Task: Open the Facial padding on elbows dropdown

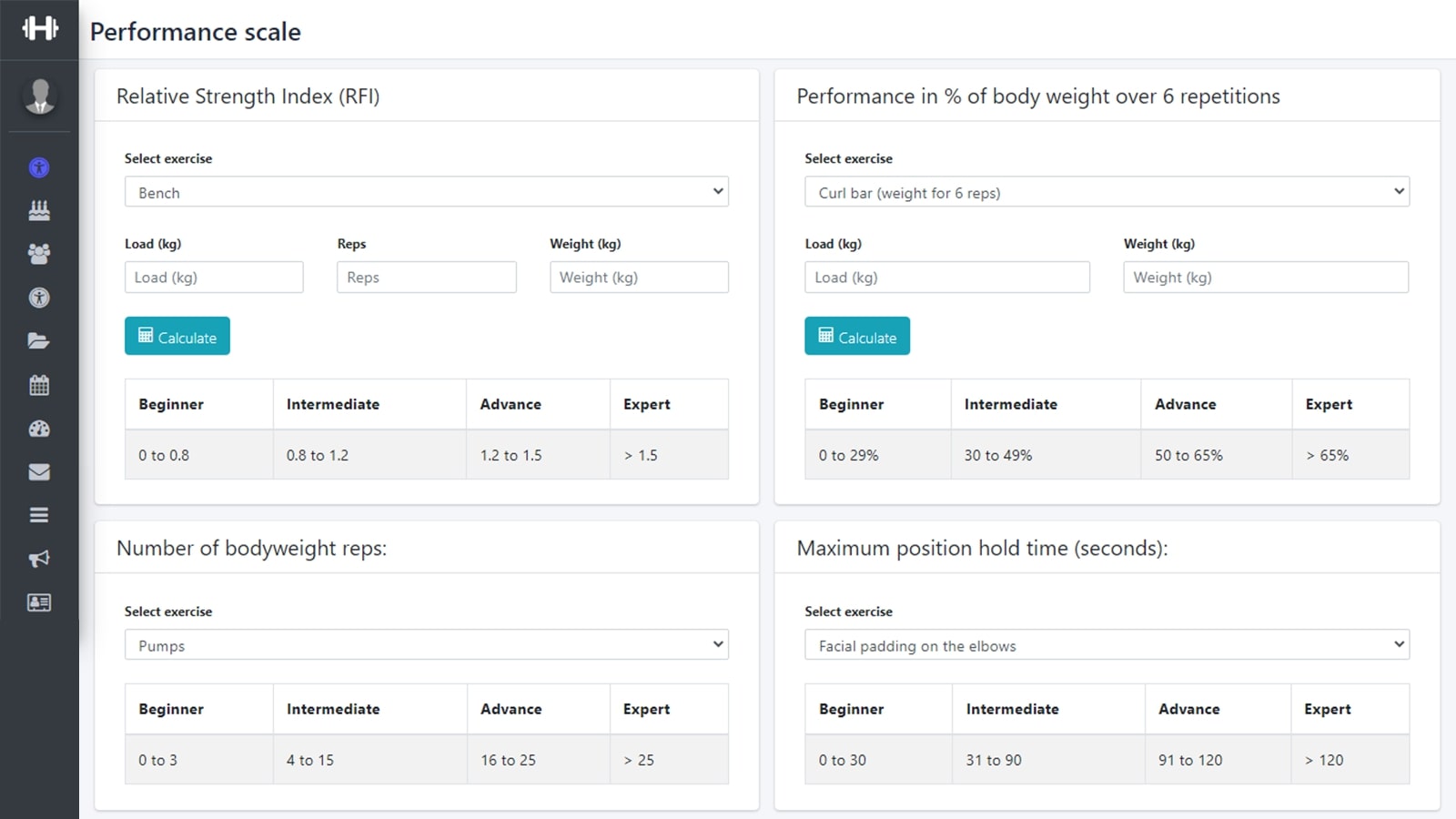Action: click(1107, 645)
